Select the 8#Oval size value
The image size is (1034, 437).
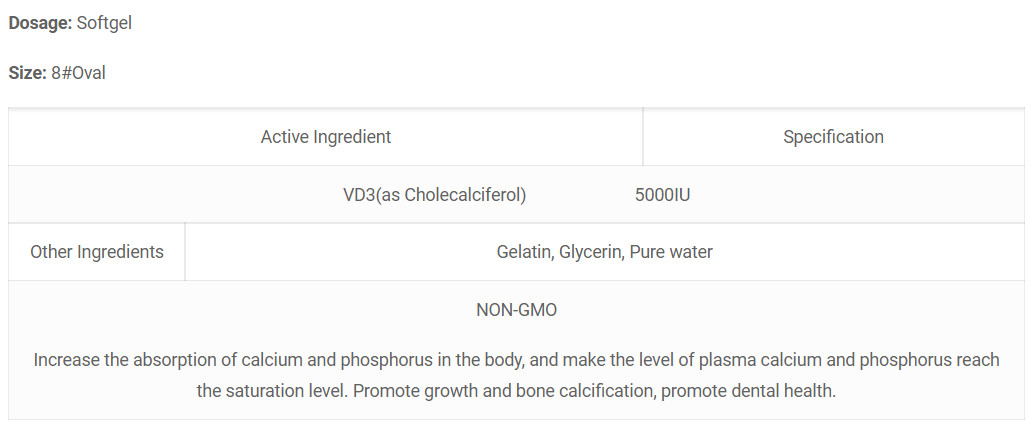(x=78, y=73)
